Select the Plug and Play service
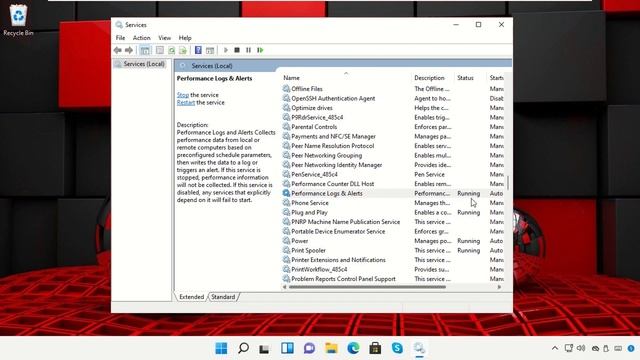The height and width of the screenshot is (360, 640). point(309,212)
